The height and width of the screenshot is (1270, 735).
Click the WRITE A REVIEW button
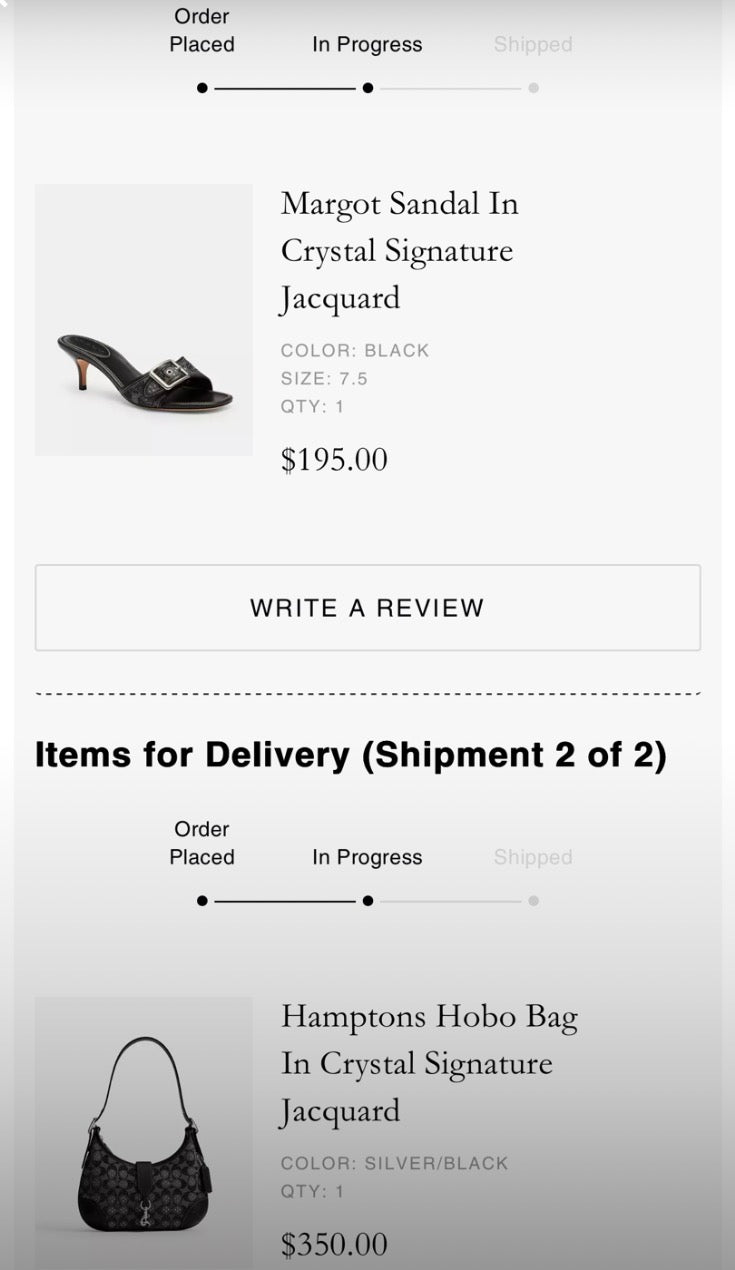click(367, 608)
